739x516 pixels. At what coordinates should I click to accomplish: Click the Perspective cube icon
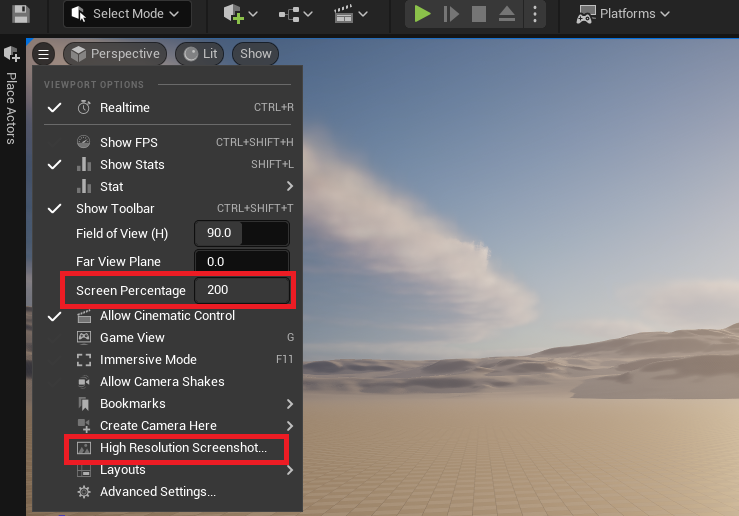[78, 54]
